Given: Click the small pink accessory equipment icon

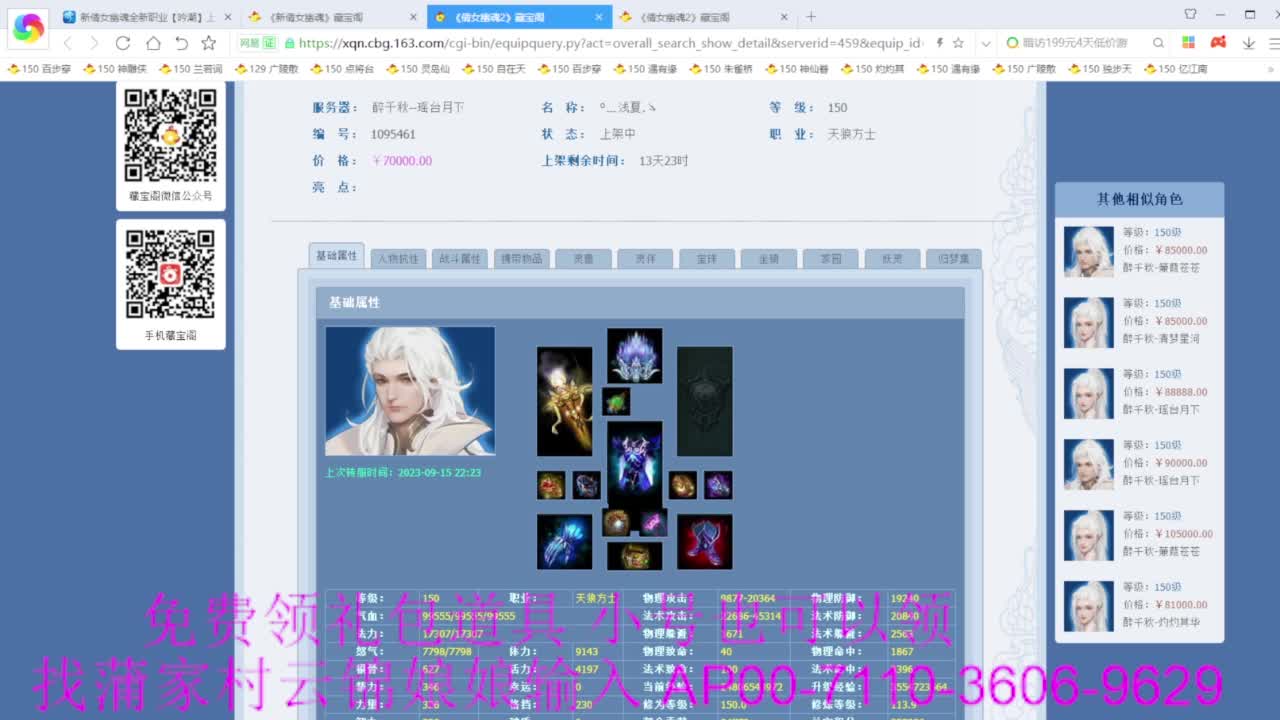Looking at the screenshot, I should click(653, 522).
